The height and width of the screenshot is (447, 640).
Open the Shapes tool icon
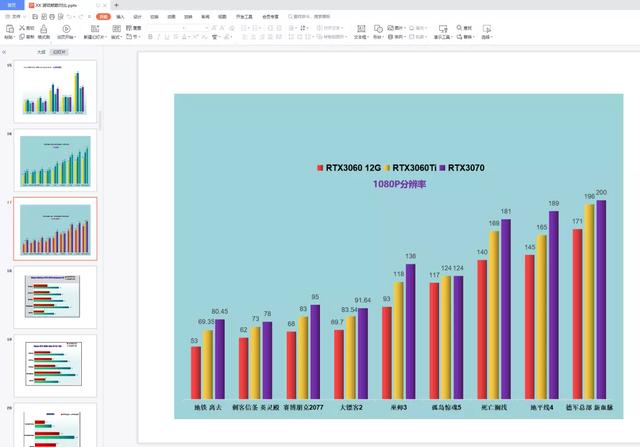(x=378, y=29)
